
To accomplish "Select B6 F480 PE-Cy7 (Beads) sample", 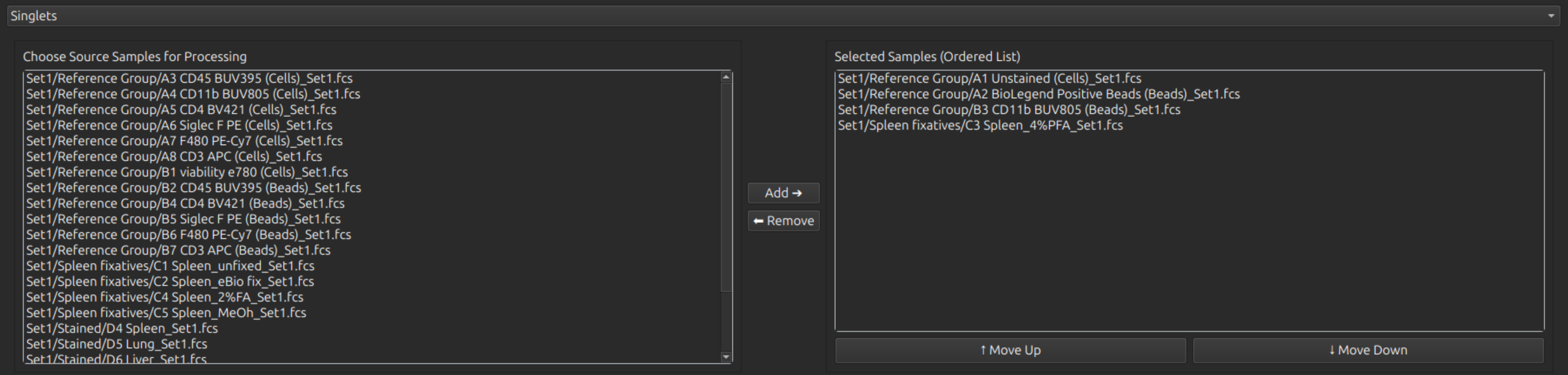I will click(372, 235).
